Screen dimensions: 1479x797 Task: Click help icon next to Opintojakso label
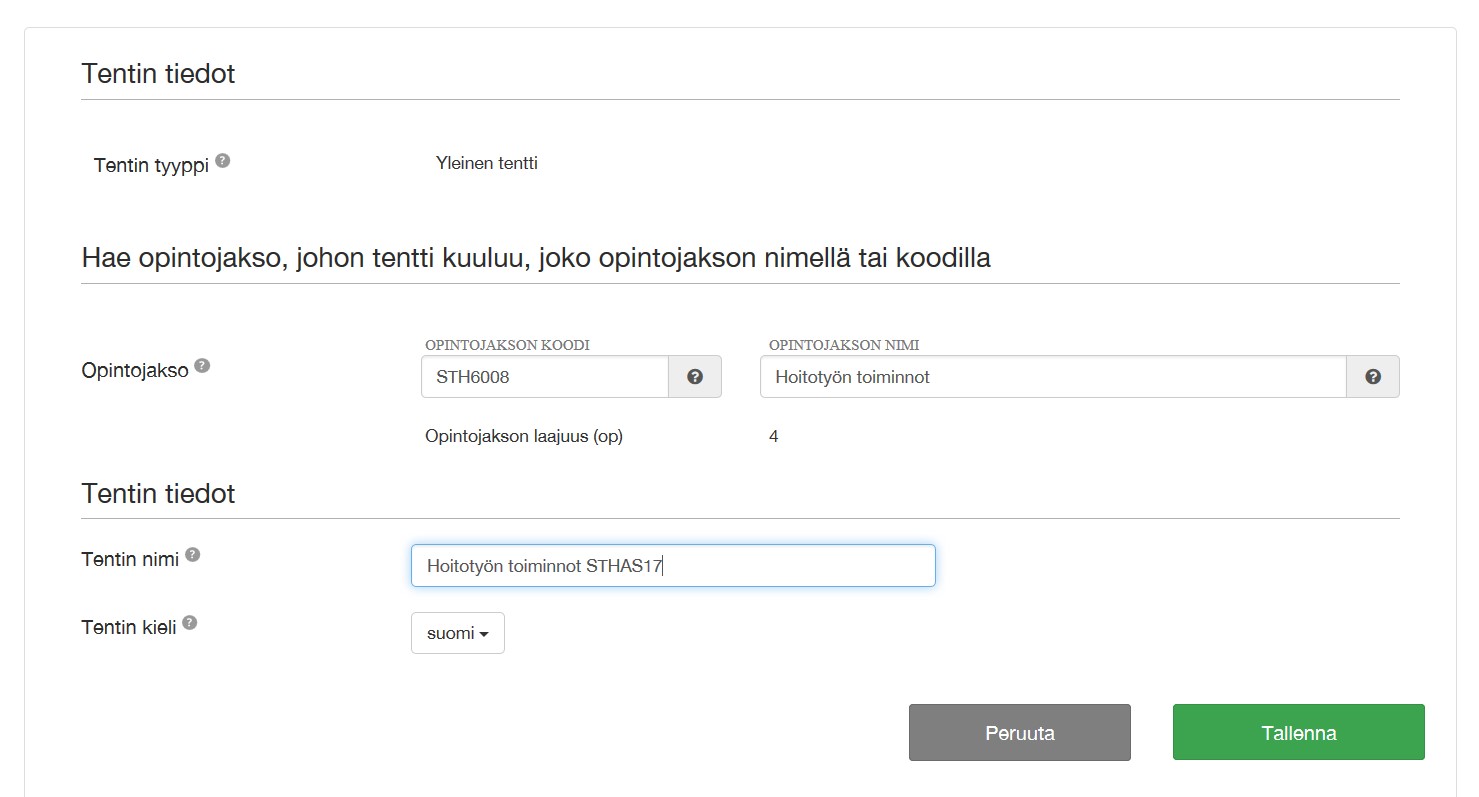(x=202, y=366)
